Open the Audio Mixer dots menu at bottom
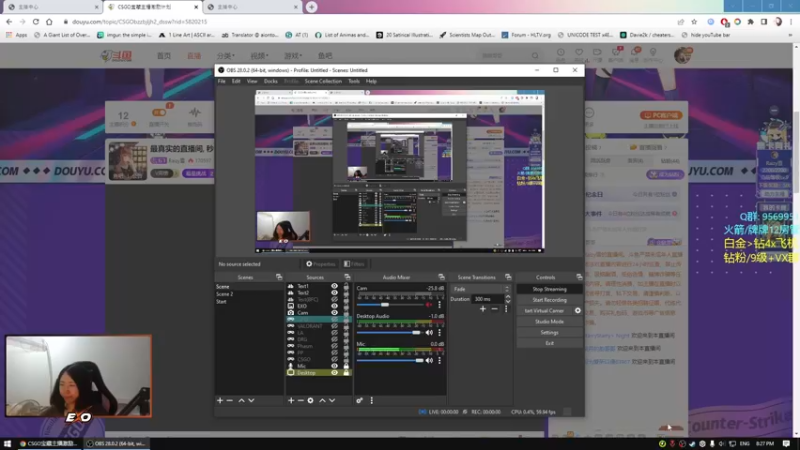The image size is (800, 450). [x=371, y=401]
